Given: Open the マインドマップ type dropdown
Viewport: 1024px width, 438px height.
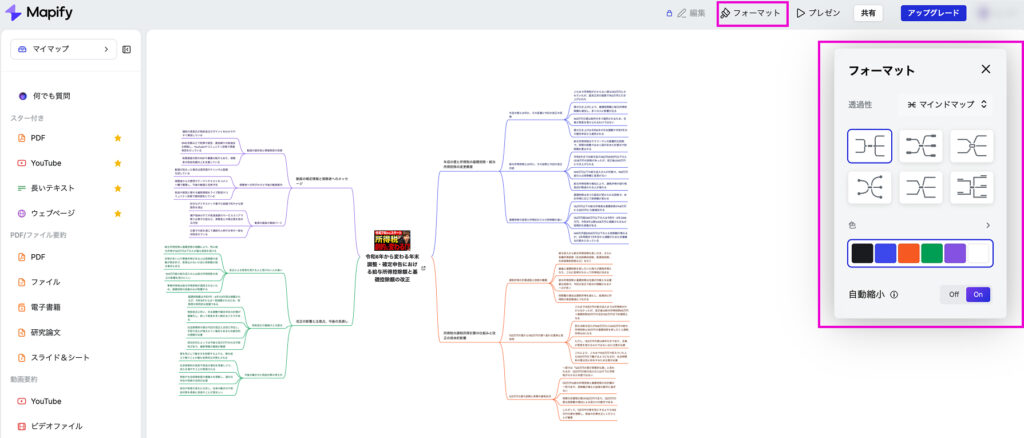Looking at the screenshot, I should click(x=944, y=104).
